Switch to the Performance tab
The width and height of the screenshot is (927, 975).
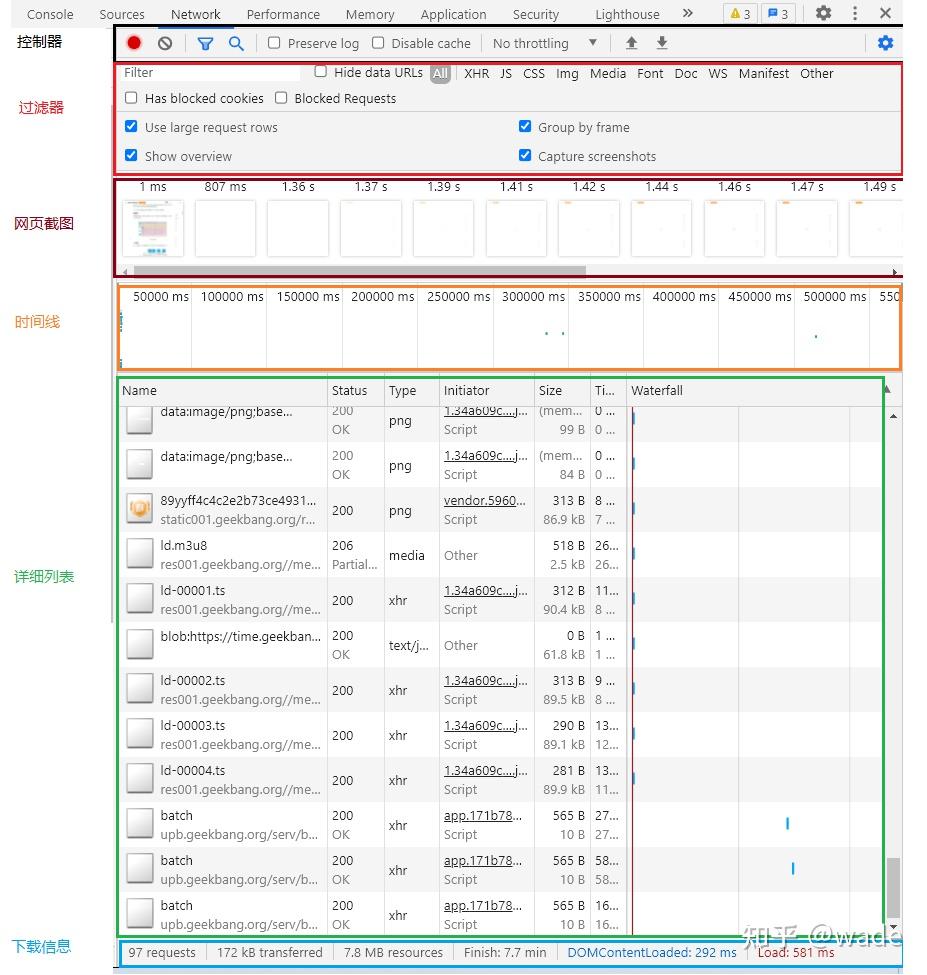[x=282, y=14]
